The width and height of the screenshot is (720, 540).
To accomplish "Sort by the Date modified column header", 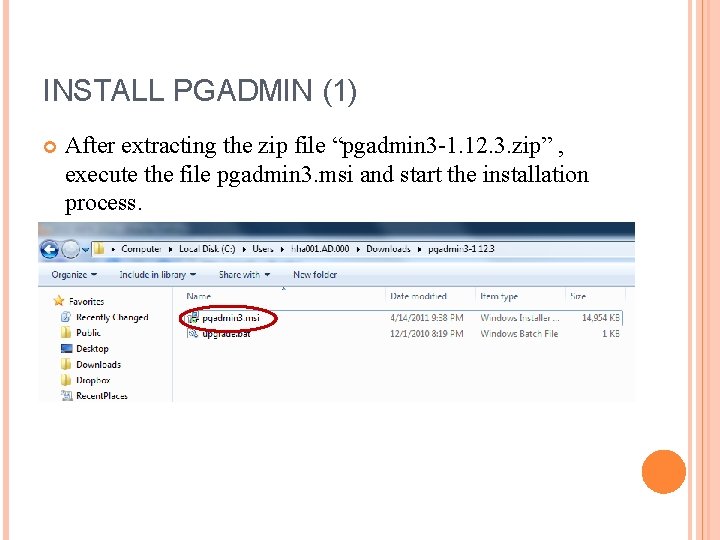I will pos(418,296).
